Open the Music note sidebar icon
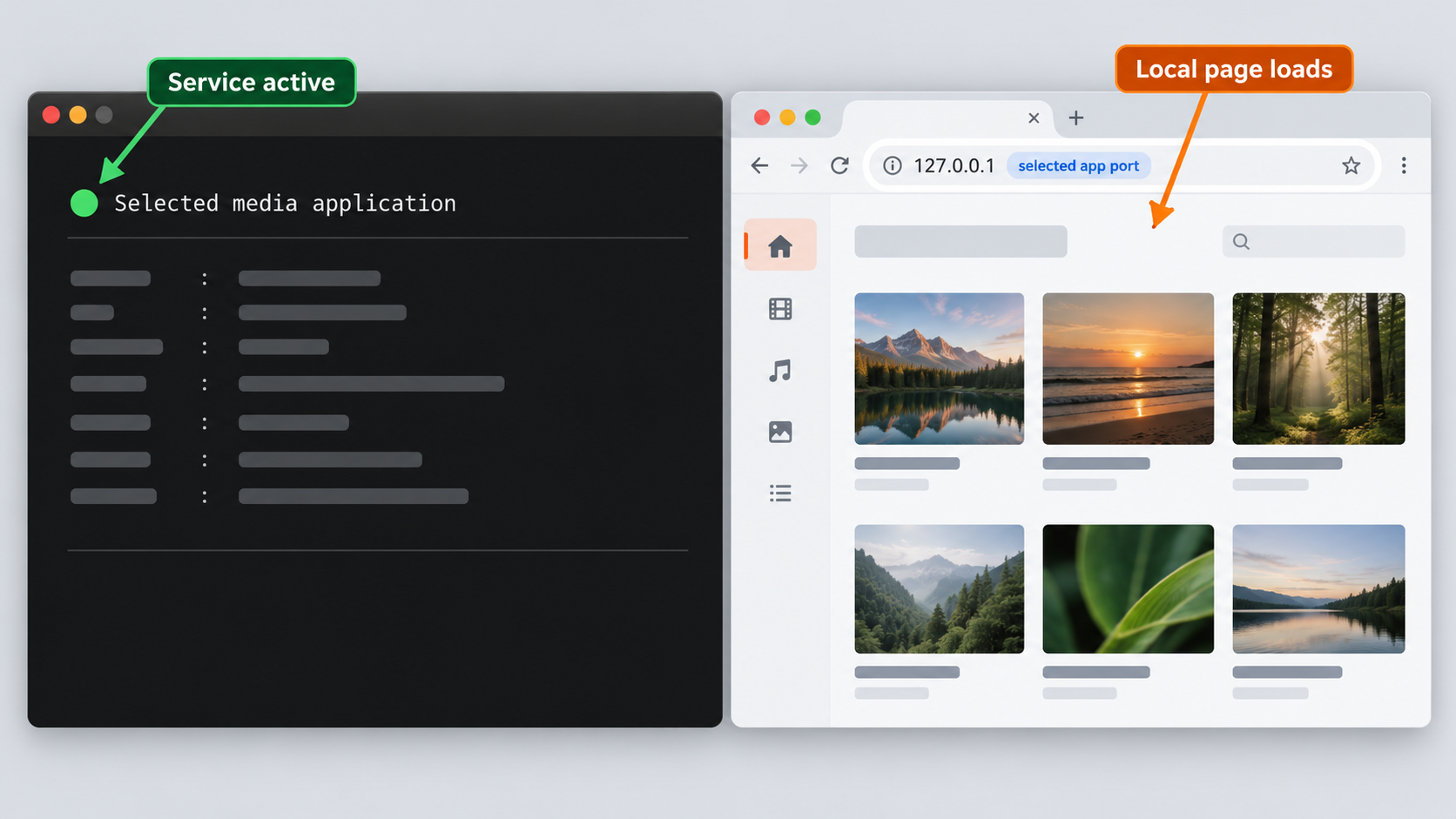Screen dimensions: 1456x819 coord(780,371)
